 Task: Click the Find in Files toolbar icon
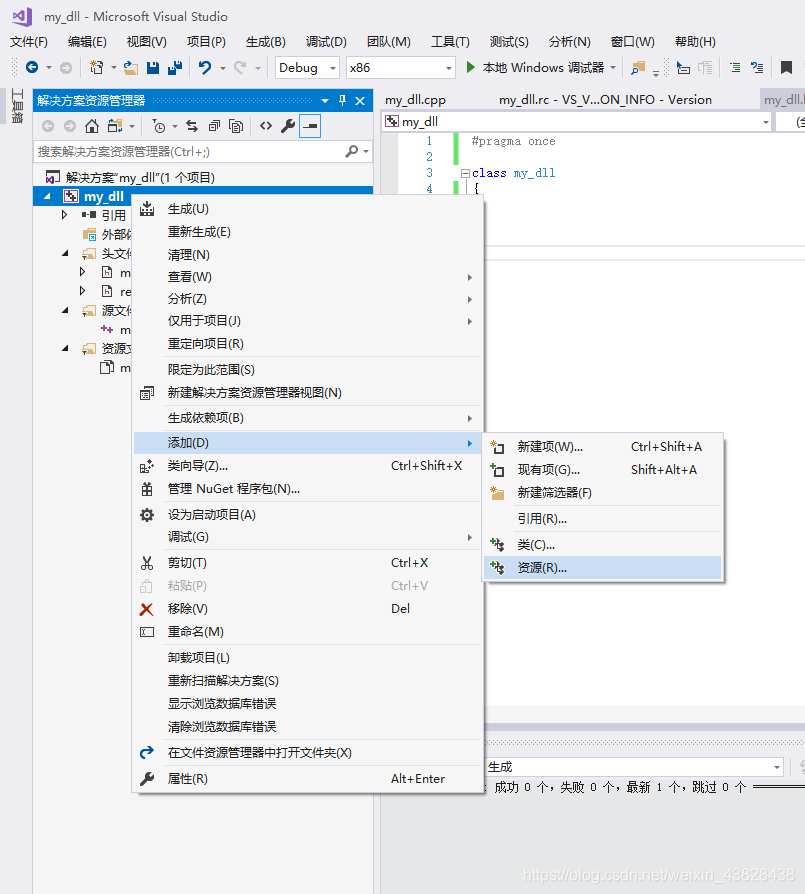(638, 68)
